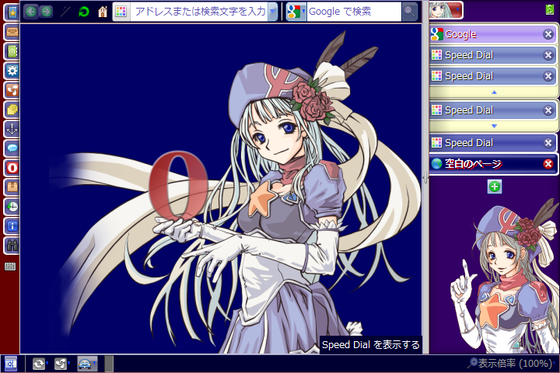Expand the tab stack with the down arrow bar
The image size is (560, 373).
494,126
